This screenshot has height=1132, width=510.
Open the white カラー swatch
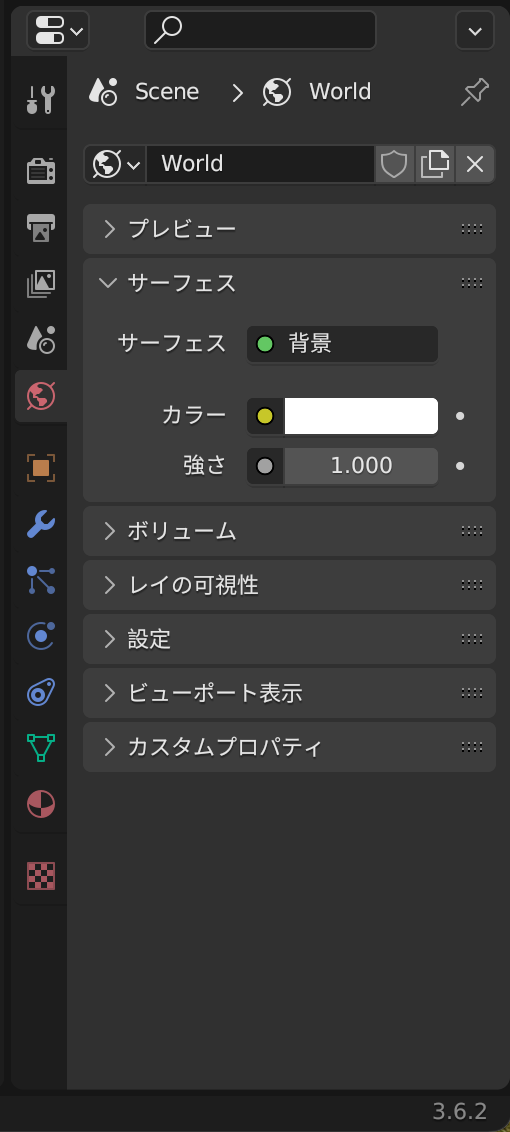coord(361,416)
